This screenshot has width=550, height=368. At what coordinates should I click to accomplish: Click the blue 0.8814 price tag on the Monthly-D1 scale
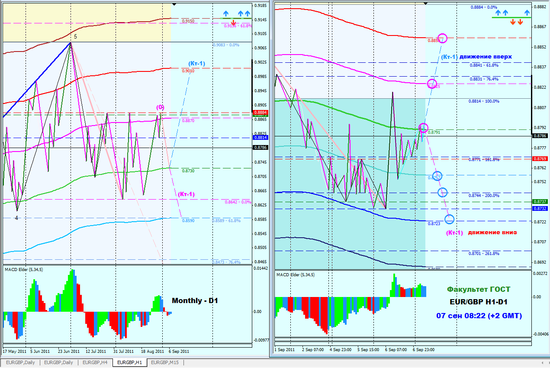point(260,138)
